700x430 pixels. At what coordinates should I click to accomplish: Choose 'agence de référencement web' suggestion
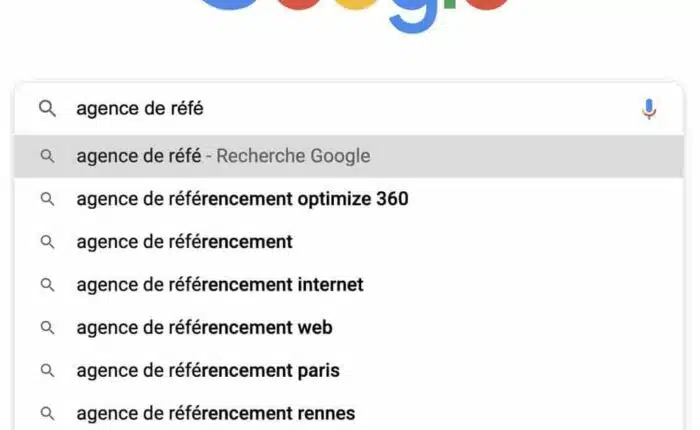tap(204, 328)
